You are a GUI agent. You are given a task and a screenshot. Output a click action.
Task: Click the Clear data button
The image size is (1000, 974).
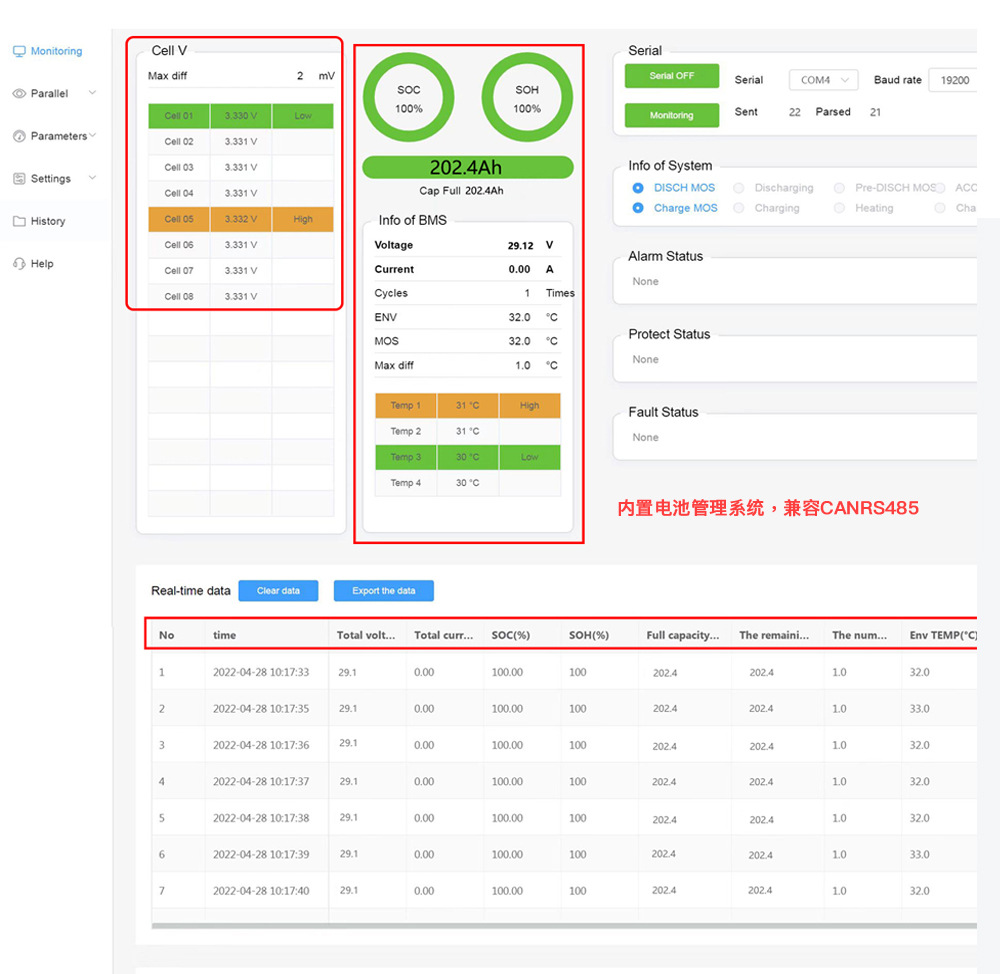(x=278, y=591)
